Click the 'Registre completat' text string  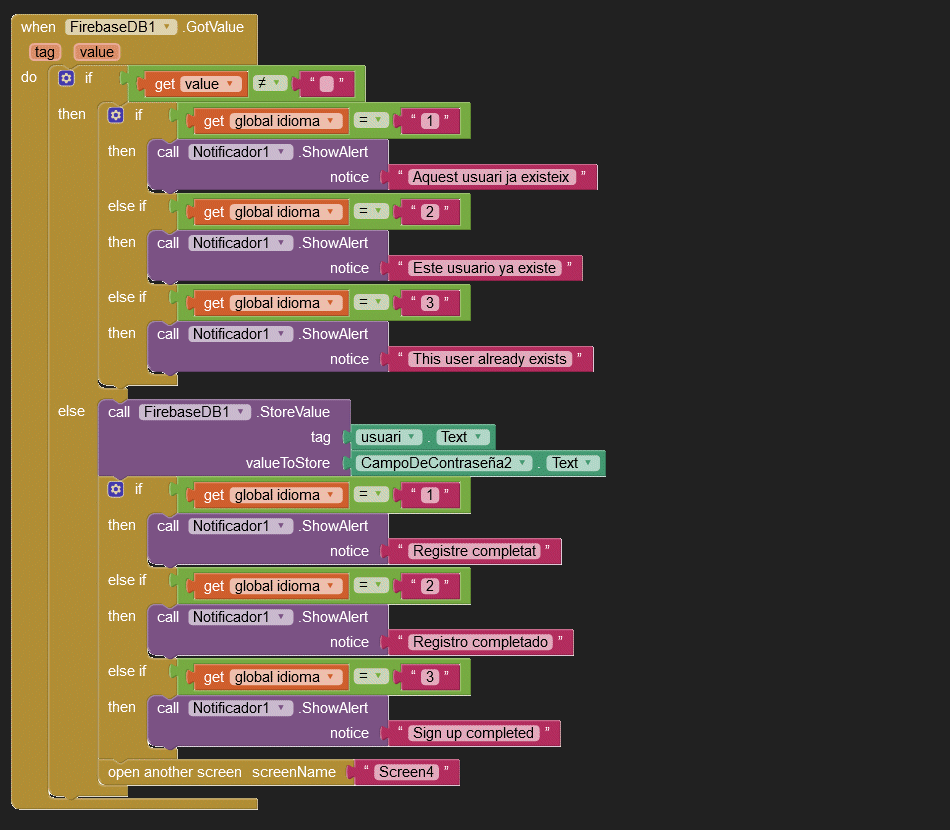point(474,551)
